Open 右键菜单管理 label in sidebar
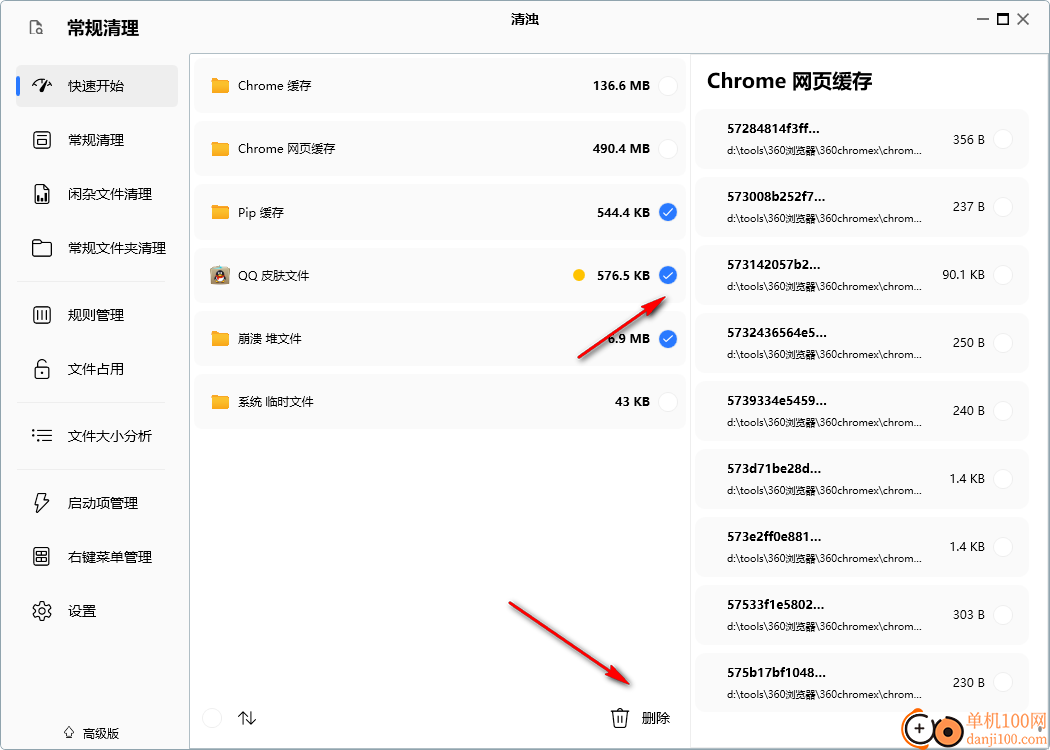The height and width of the screenshot is (750, 1050). (110, 557)
